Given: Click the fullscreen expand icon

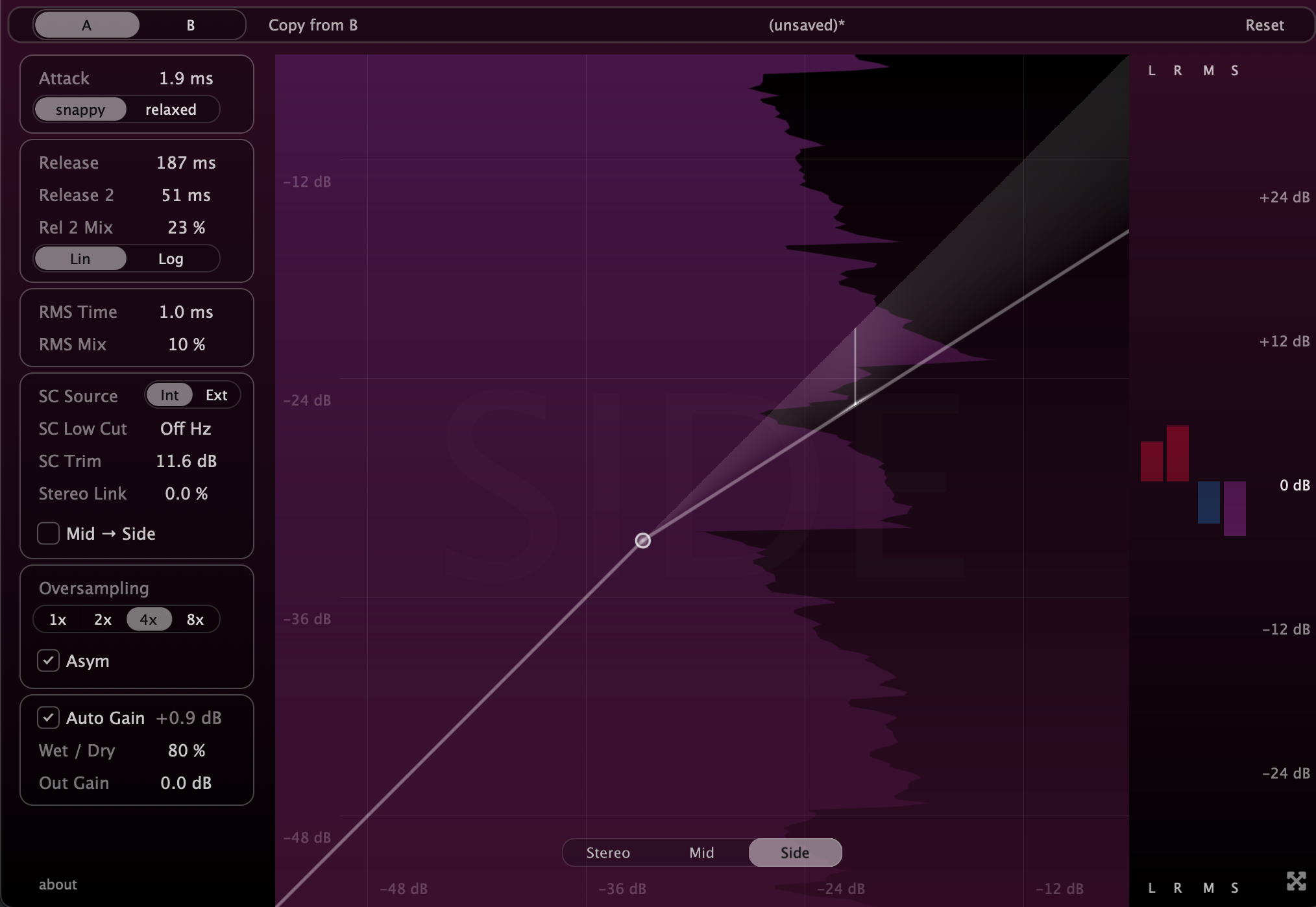Looking at the screenshot, I should [1296, 881].
